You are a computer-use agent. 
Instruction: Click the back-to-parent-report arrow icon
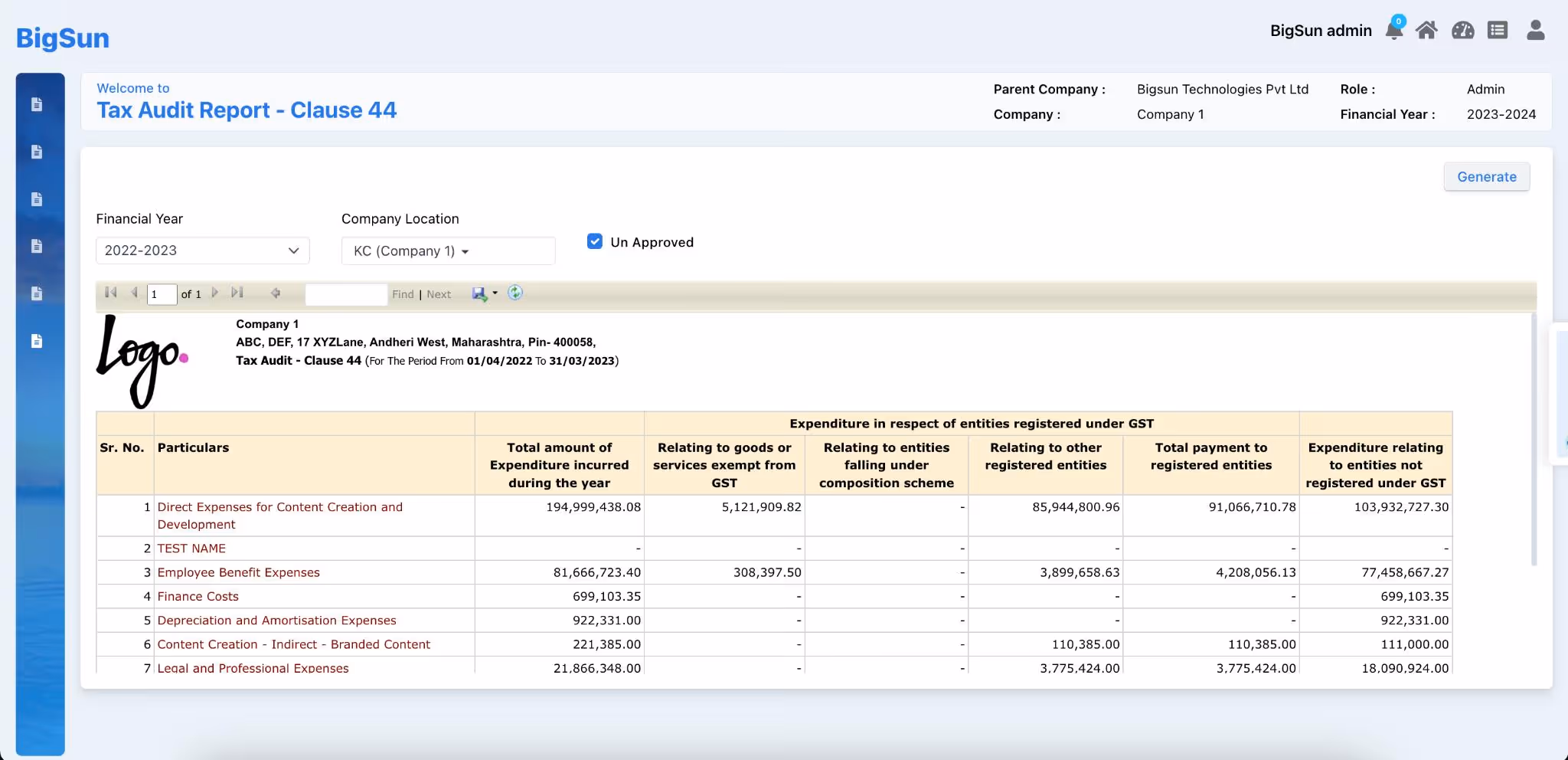tap(276, 293)
